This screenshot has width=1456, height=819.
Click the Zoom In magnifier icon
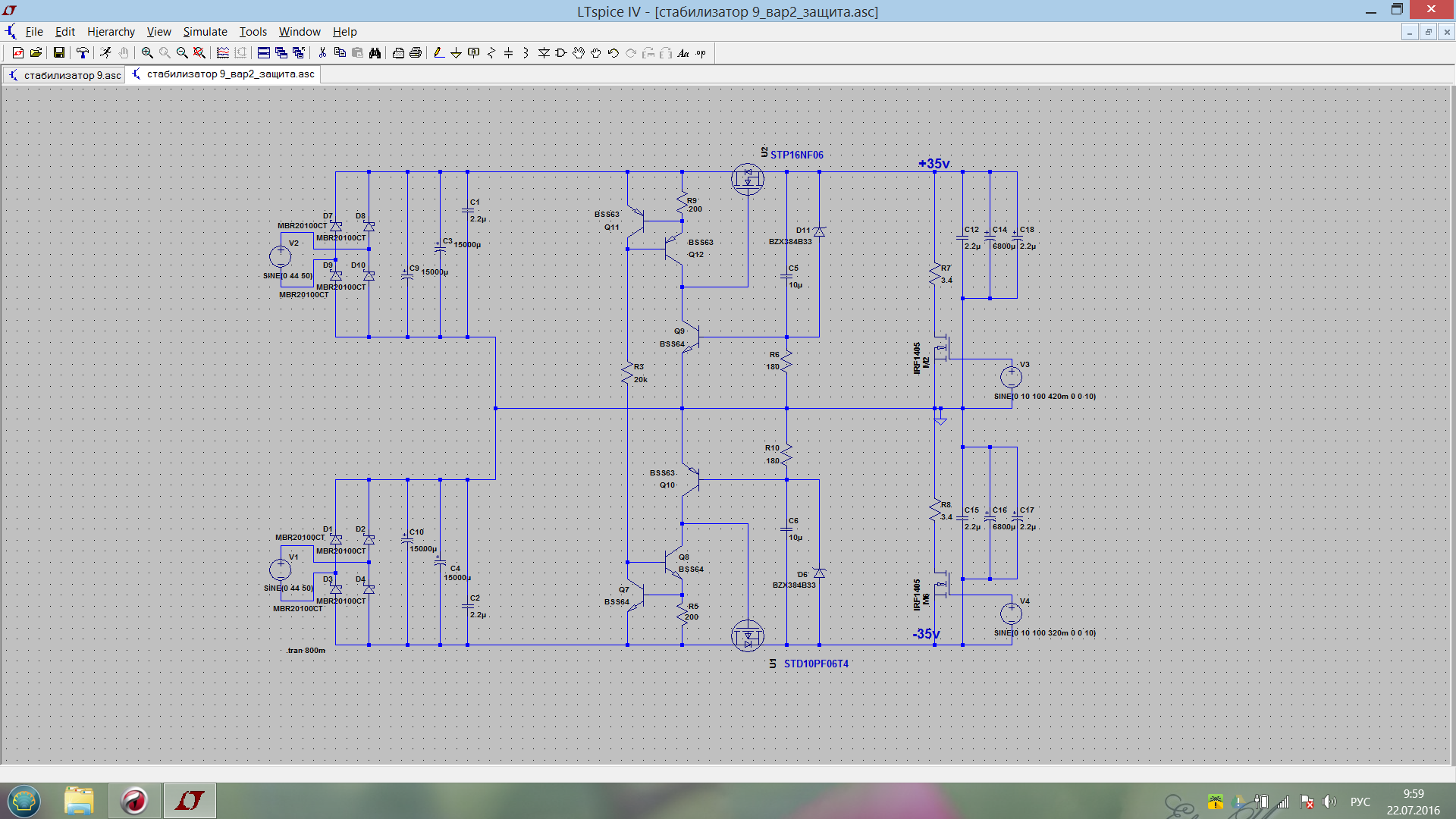point(147,53)
